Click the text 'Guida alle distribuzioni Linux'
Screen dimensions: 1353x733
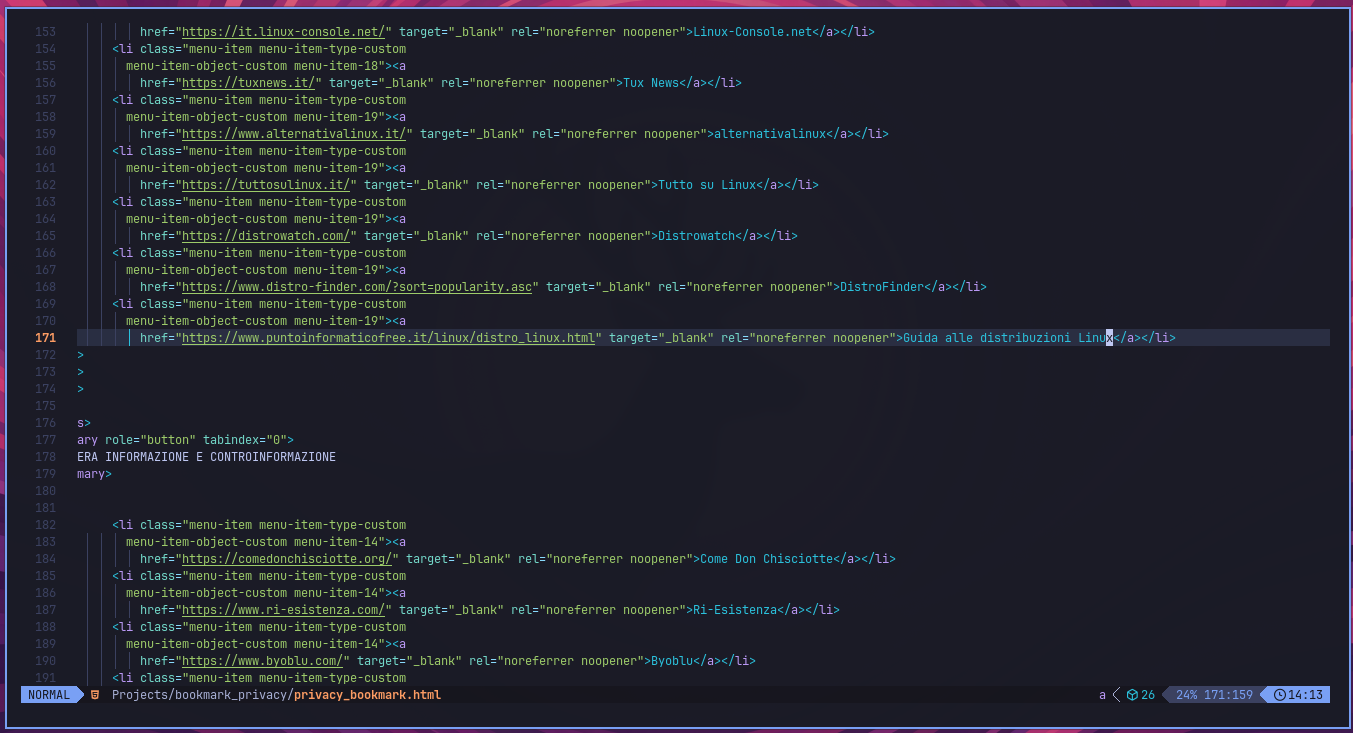pyautogui.click(x=1008, y=338)
